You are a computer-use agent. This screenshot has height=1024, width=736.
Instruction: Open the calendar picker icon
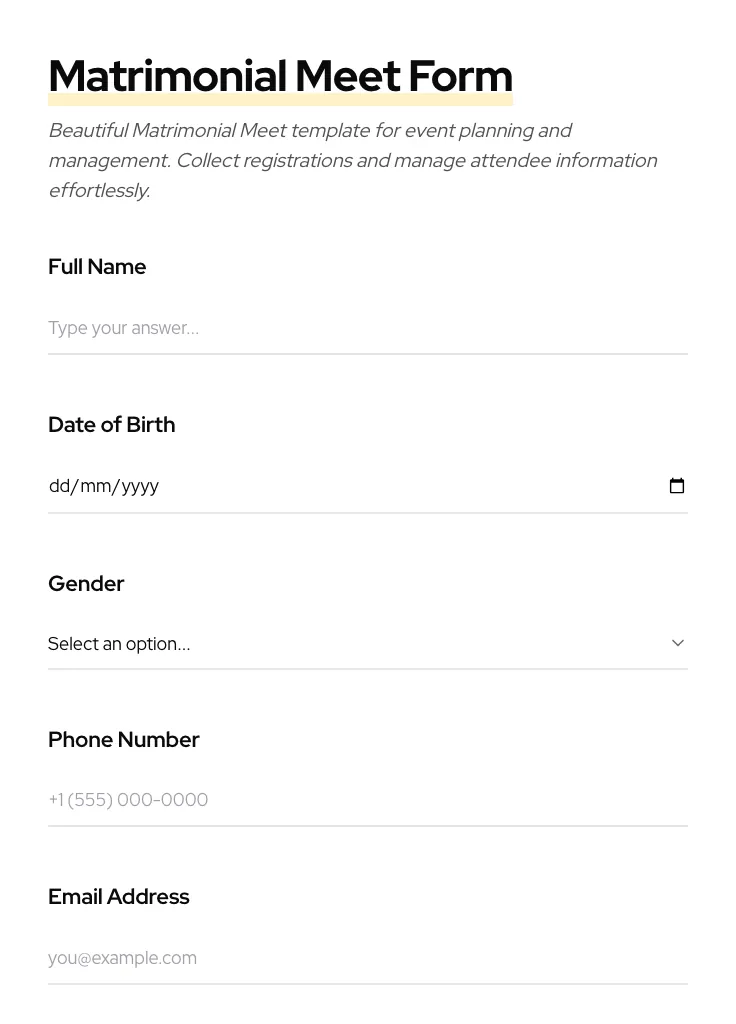[x=677, y=486]
